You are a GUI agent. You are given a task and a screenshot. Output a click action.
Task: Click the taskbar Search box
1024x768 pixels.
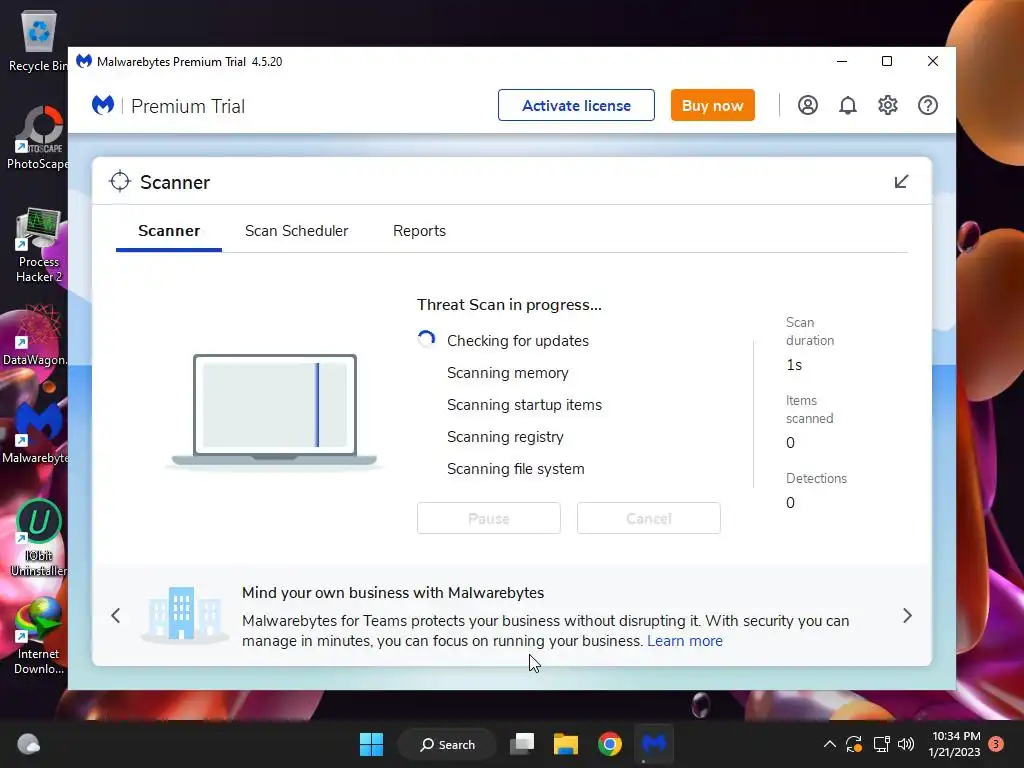pos(448,744)
